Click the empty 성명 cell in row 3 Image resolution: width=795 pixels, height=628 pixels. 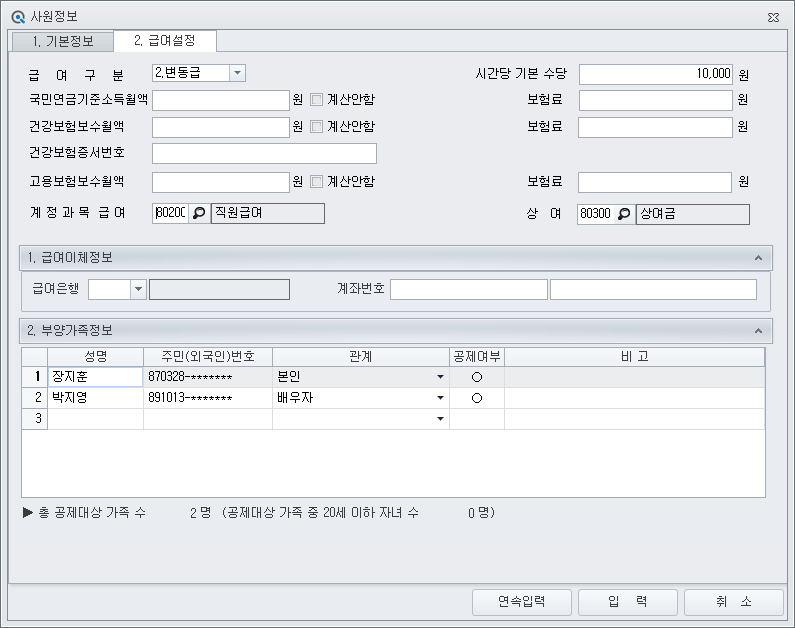click(95, 419)
